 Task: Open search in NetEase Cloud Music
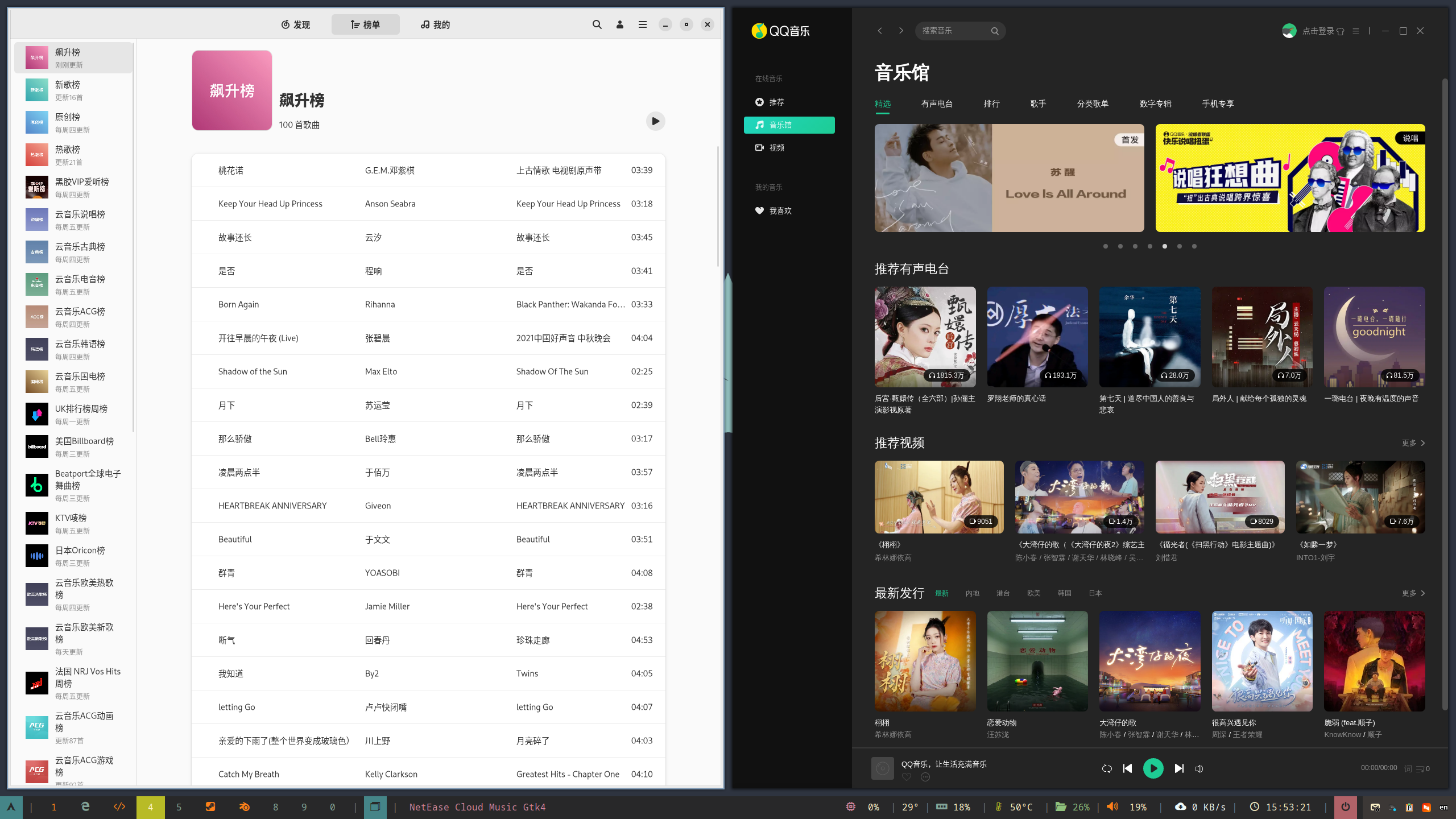tap(597, 24)
